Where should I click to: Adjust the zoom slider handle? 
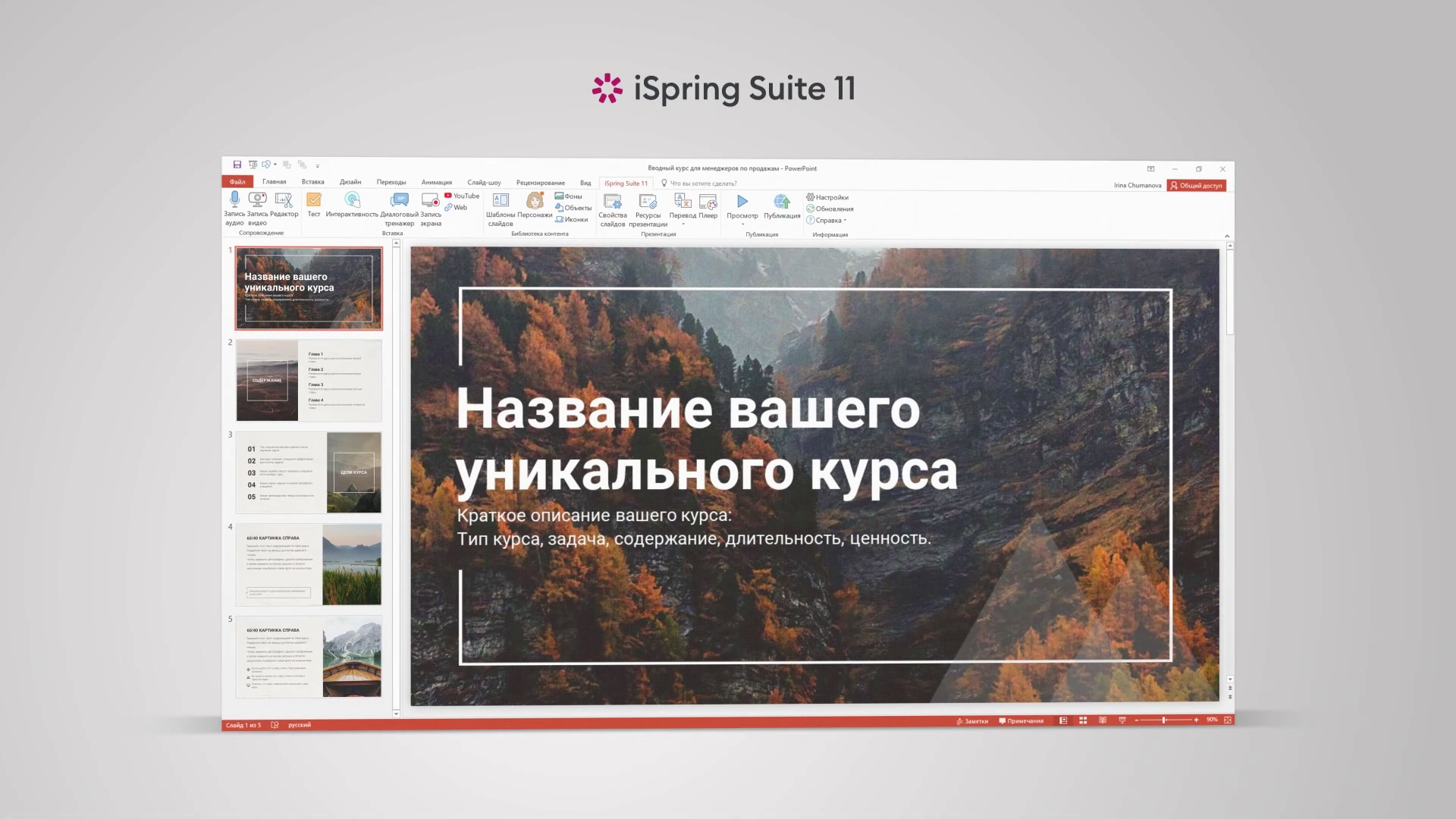pyautogui.click(x=1164, y=720)
